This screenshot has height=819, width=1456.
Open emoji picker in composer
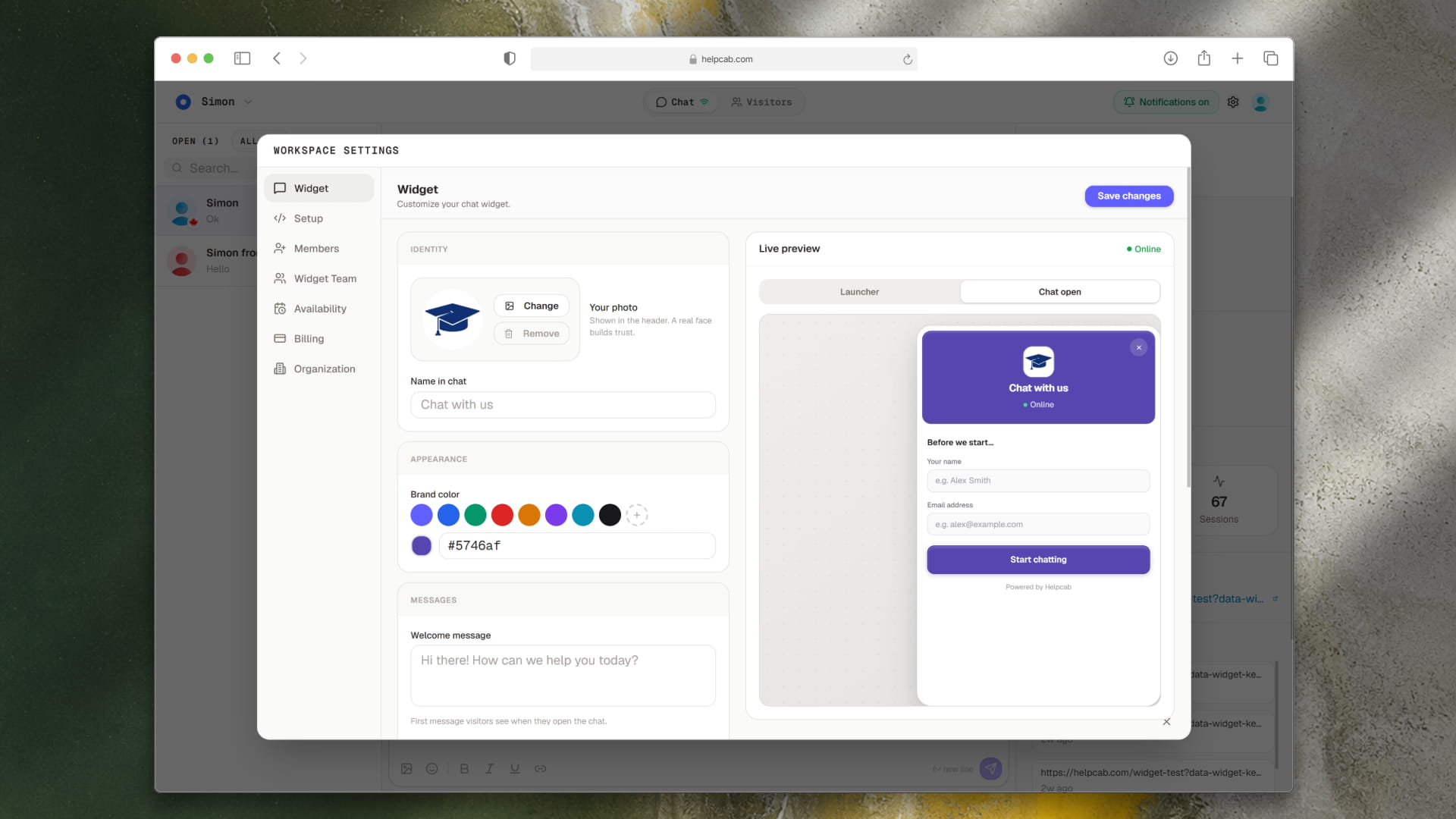point(431,768)
